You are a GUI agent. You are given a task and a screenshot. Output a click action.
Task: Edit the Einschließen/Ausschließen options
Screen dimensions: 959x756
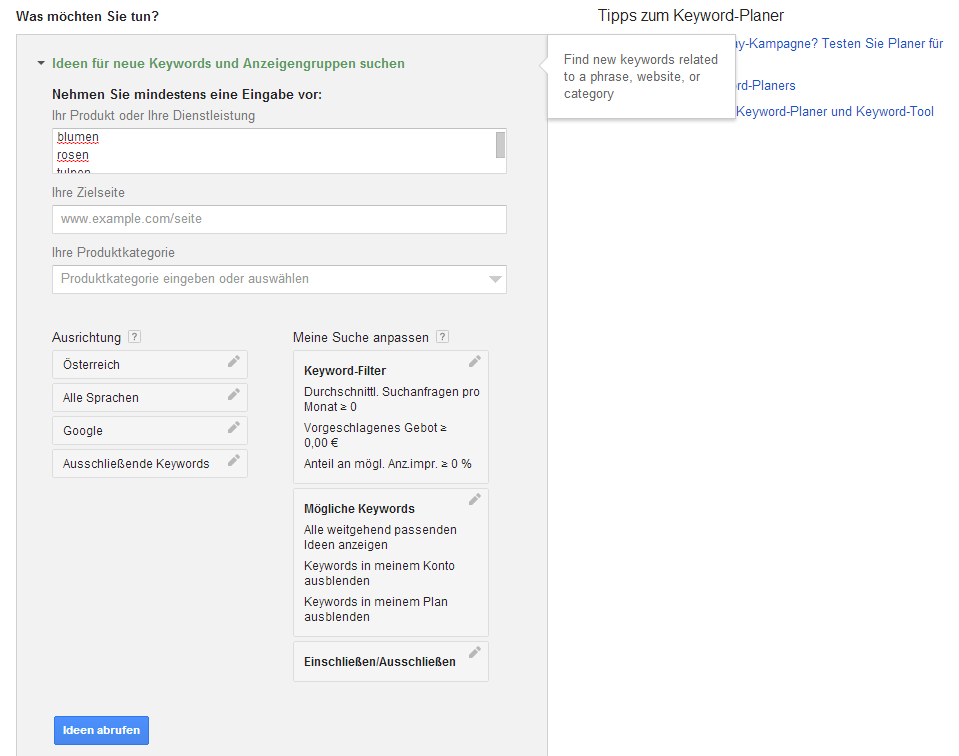tap(475, 653)
